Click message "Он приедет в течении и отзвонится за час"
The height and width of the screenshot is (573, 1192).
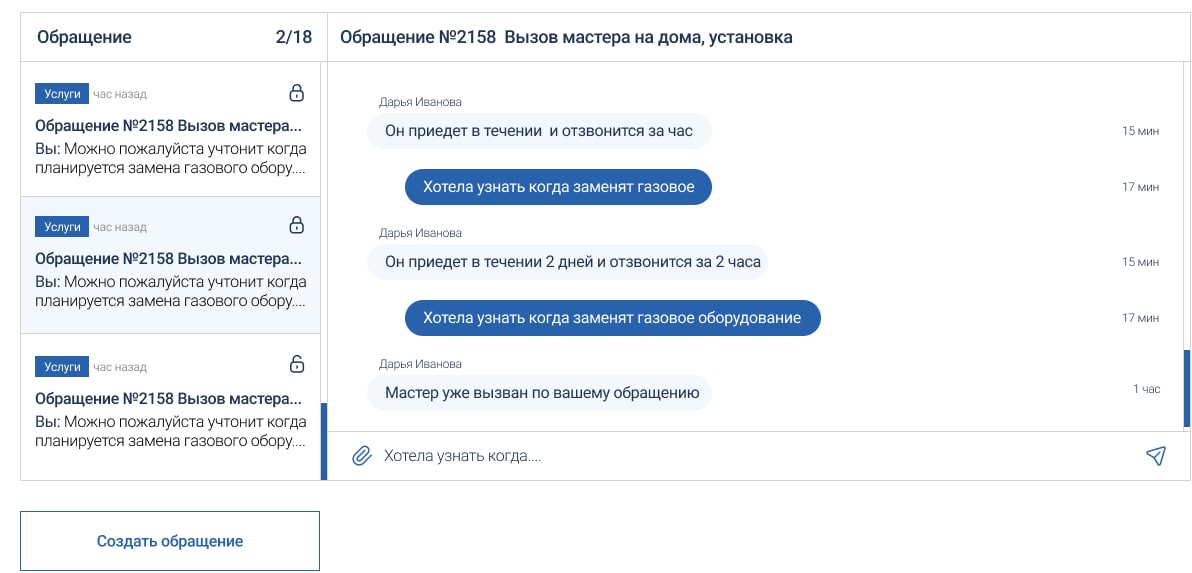click(x=539, y=131)
